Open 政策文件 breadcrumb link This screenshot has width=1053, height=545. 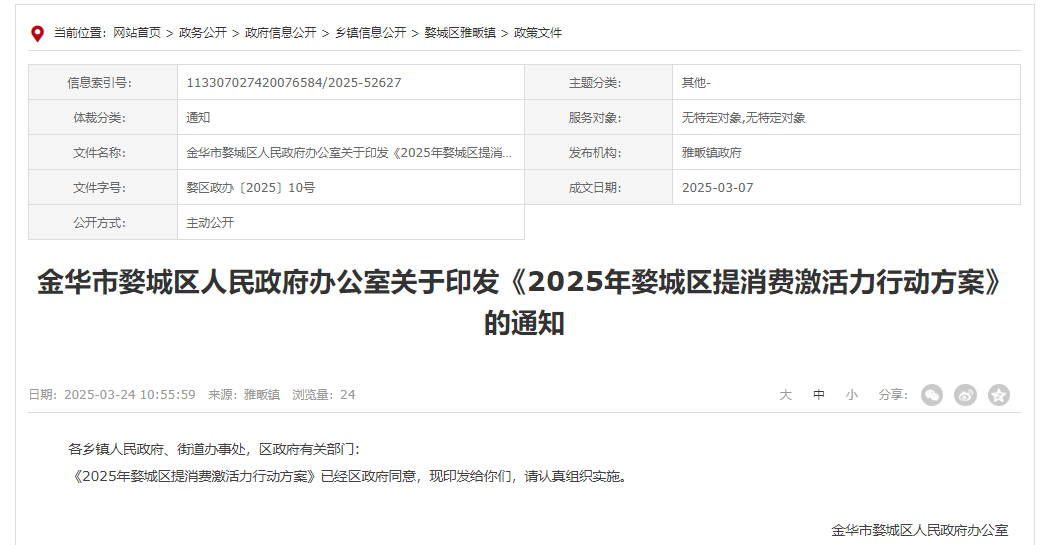pos(538,33)
